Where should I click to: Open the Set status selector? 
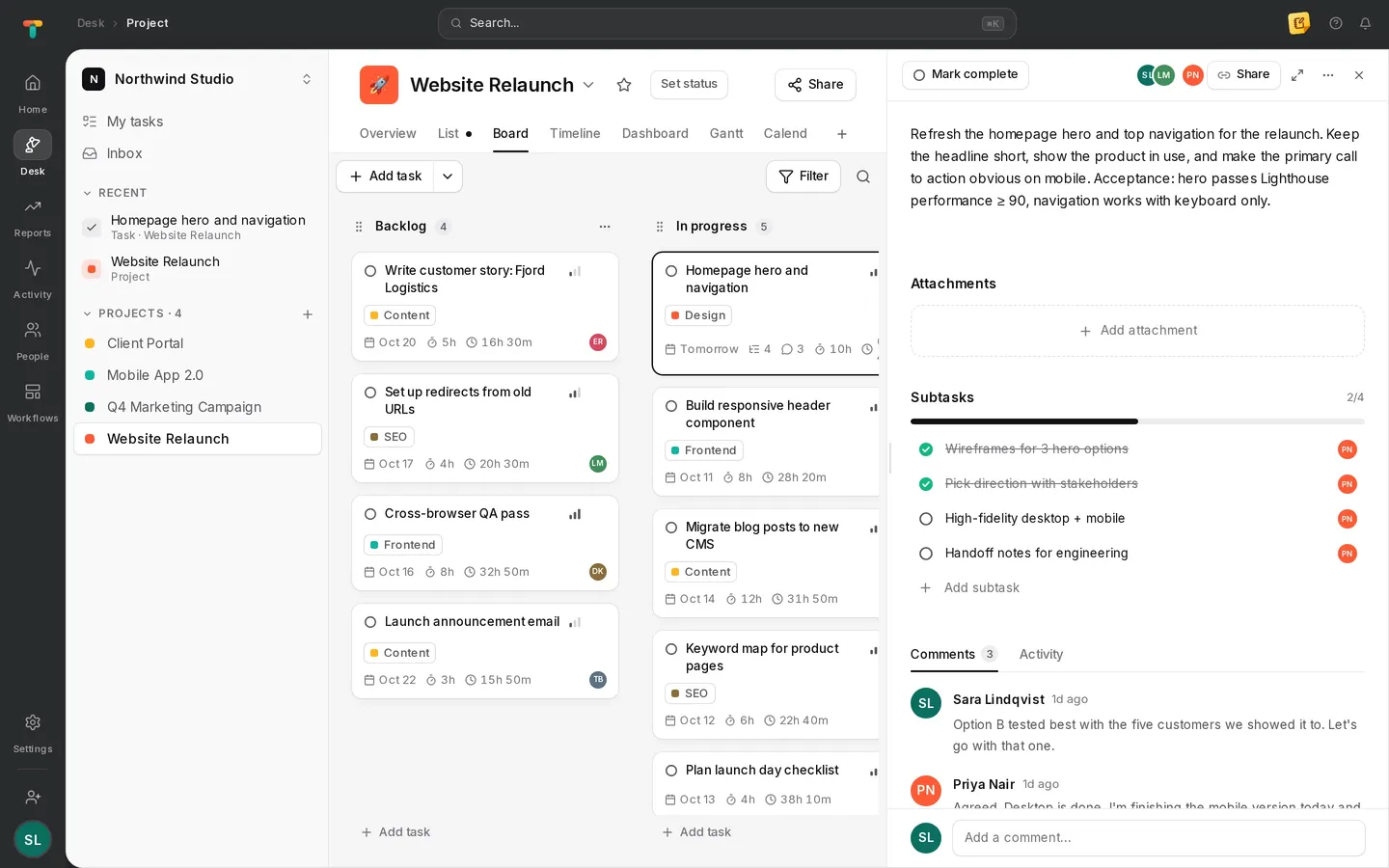pyautogui.click(x=689, y=84)
